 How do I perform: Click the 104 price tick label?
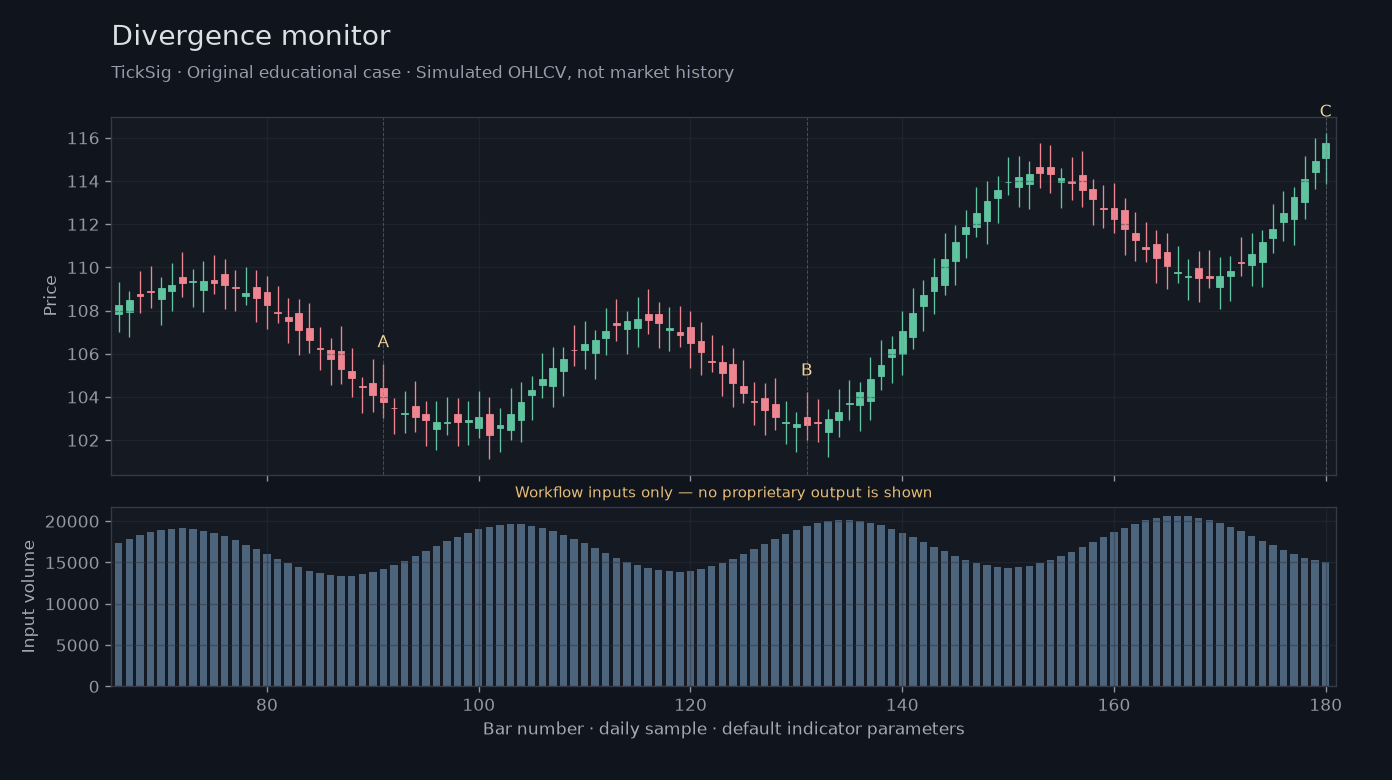(x=84, y=398)
